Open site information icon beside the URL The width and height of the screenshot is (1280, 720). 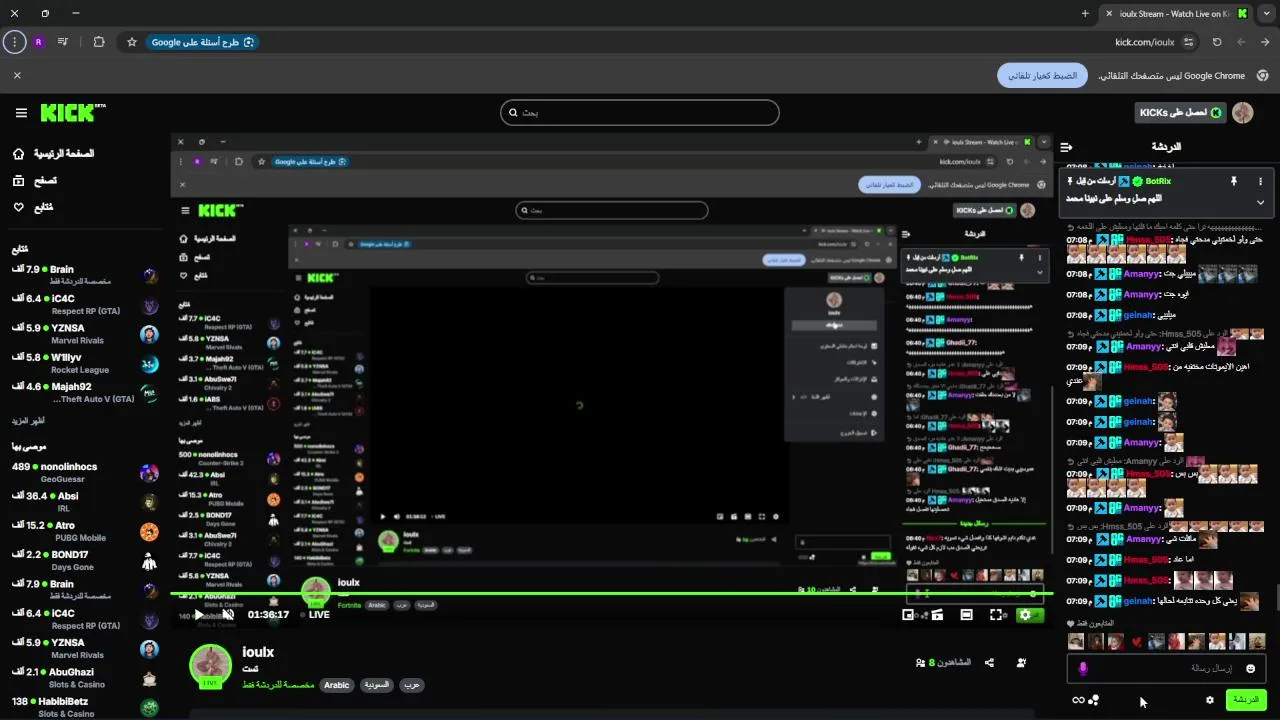pyautogui.click(x=1188, y=42)
